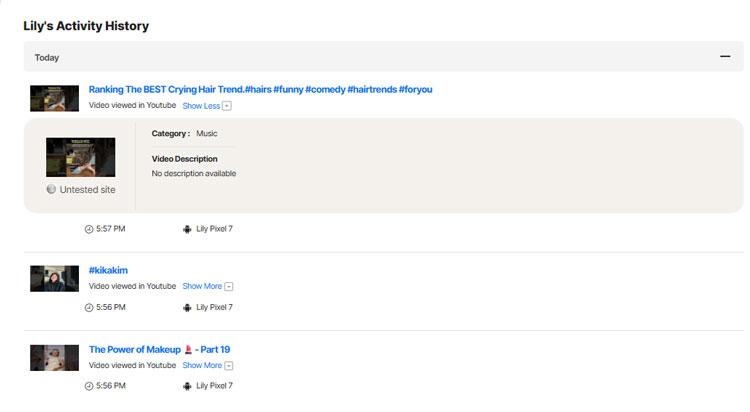Viewport: 750px width, 412px height.
Task: Click the Category: label in details panel
Action: [x=171, y=134]
